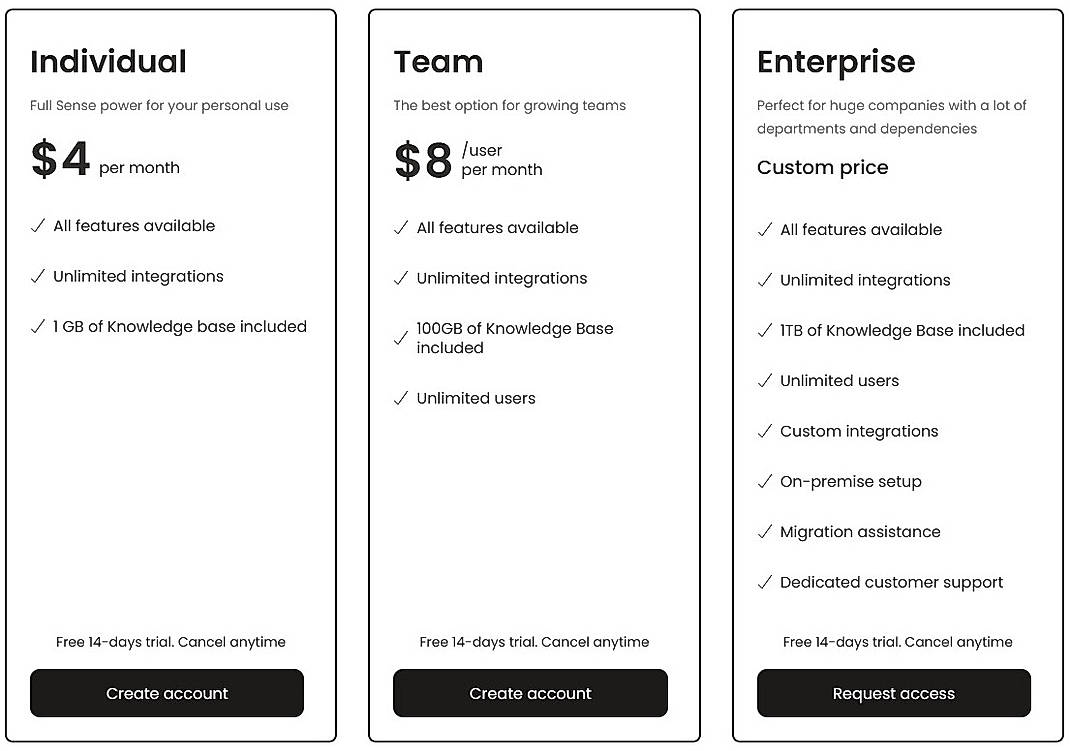
Task: Click the checkmark next to Unlimited users under Team
Action: (x=400, y=398)
